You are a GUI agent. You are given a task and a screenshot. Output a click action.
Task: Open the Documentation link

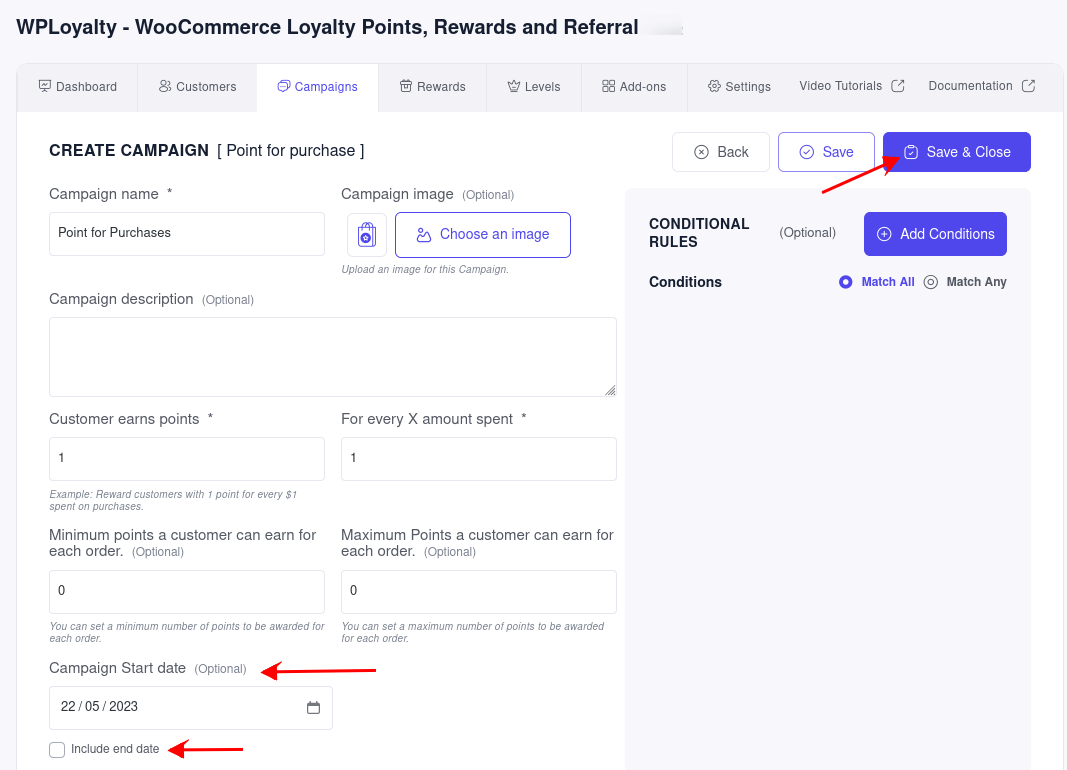click(981, 86)
